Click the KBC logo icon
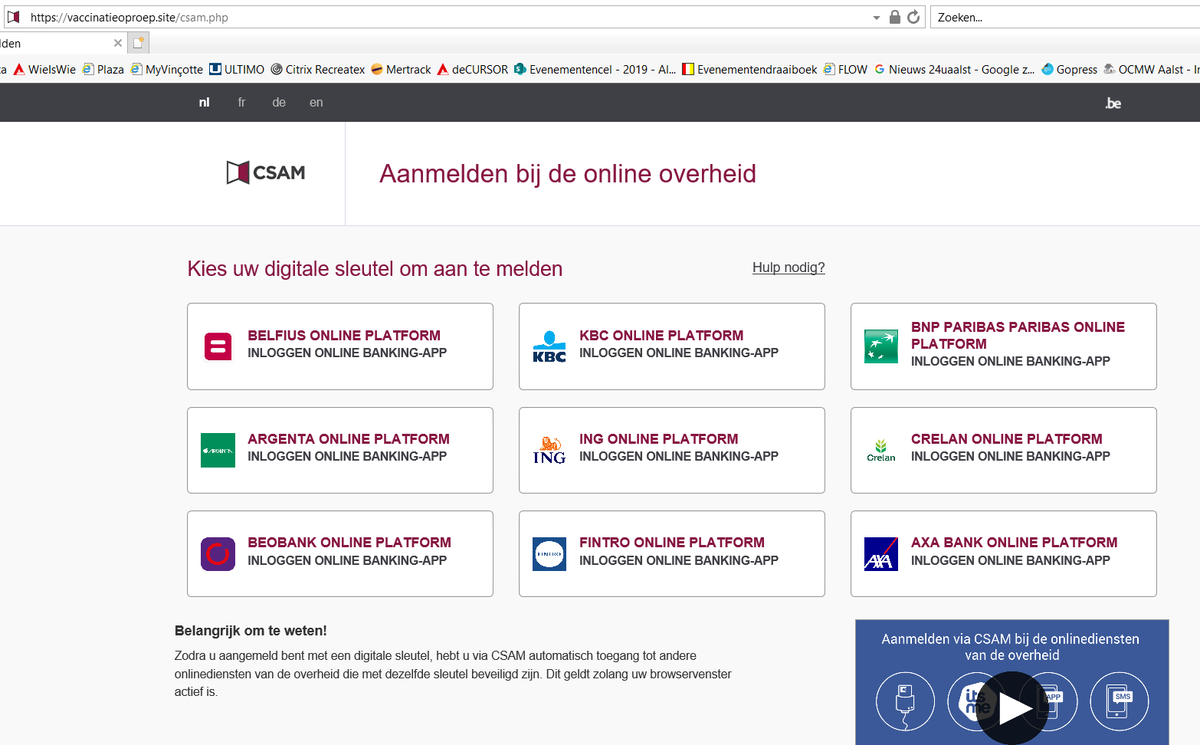Image resolution: width=1200 pixels, height=745 pixels. tap(550, 346)
